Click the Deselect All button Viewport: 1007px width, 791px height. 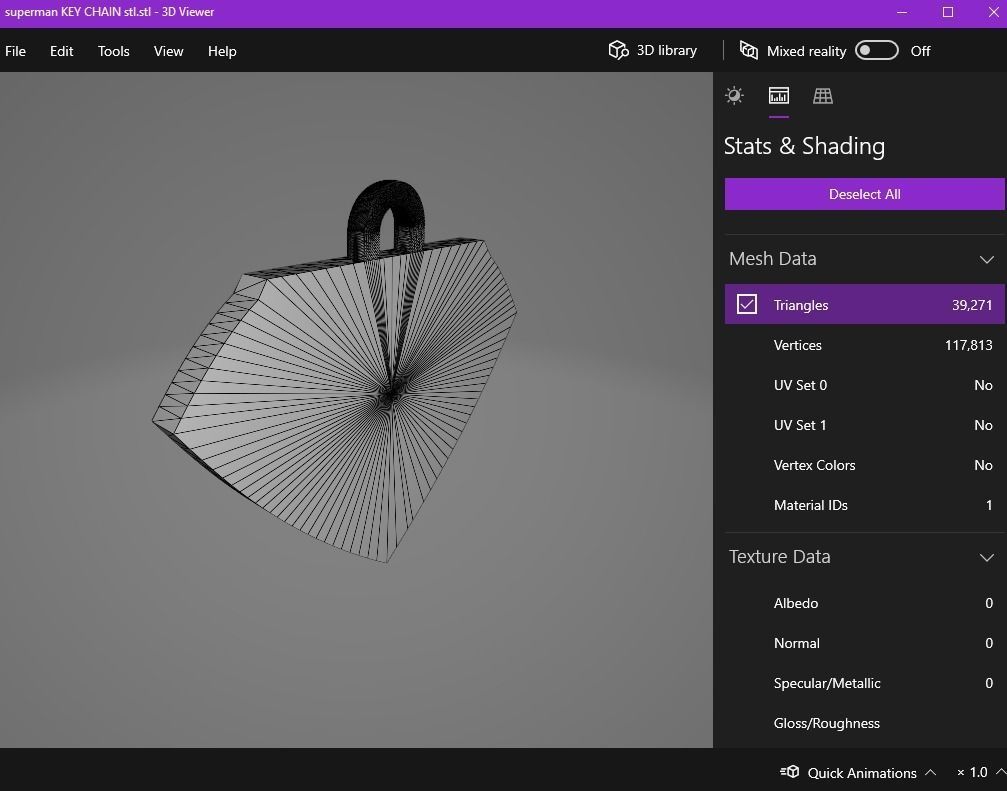[x=864, y=194]
